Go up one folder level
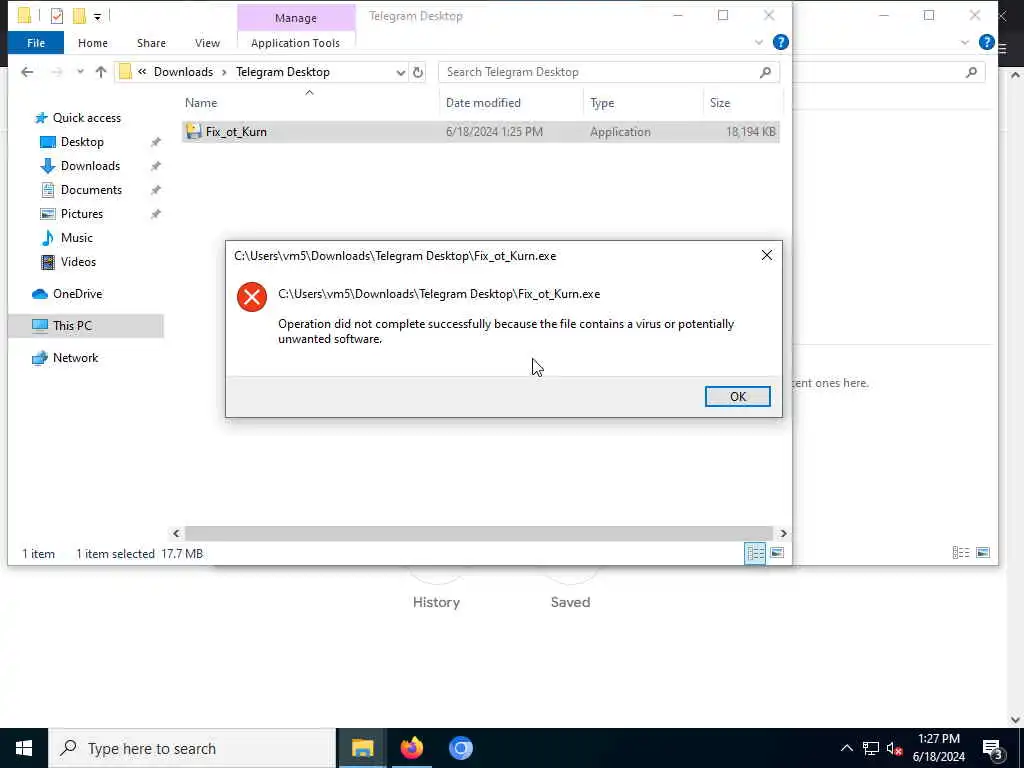The width and height of the screenshot is (1024, 768). click(101, 72)
